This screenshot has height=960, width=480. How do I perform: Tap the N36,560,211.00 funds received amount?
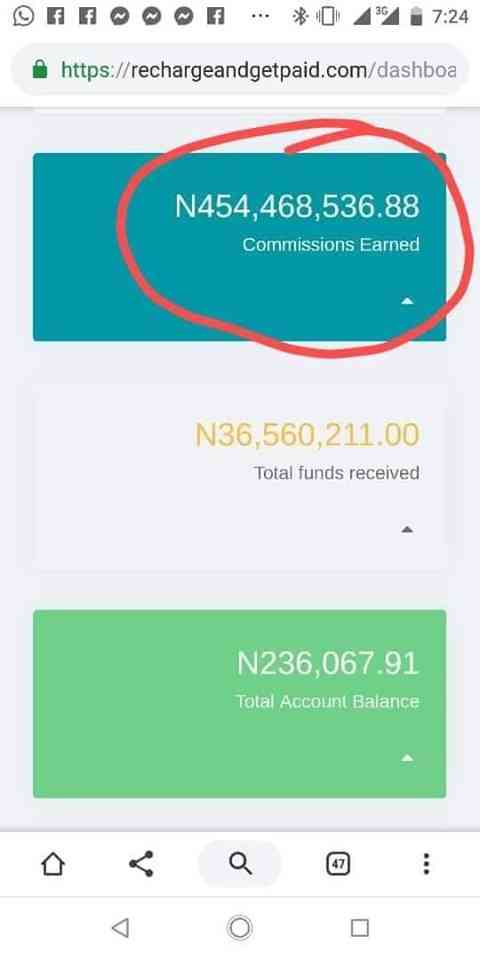pyautogui.click(x=307, y=435)
